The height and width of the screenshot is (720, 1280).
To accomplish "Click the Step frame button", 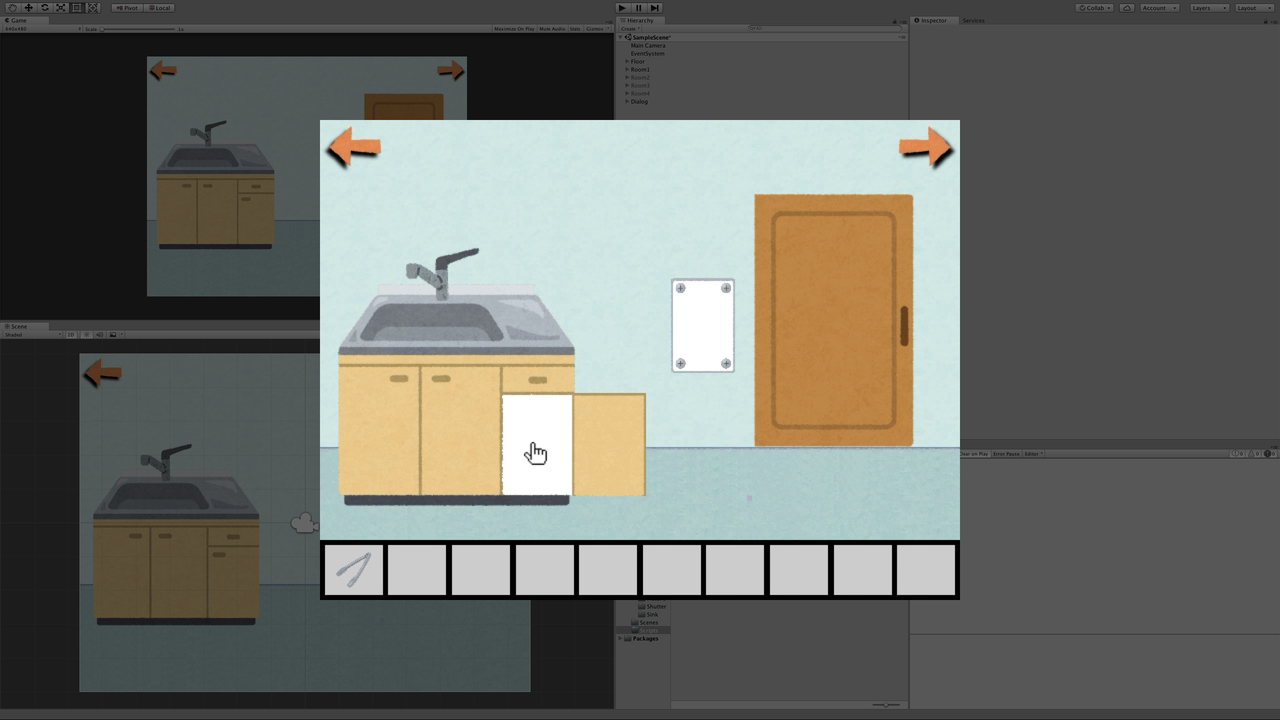I will [x=655, y=8].
